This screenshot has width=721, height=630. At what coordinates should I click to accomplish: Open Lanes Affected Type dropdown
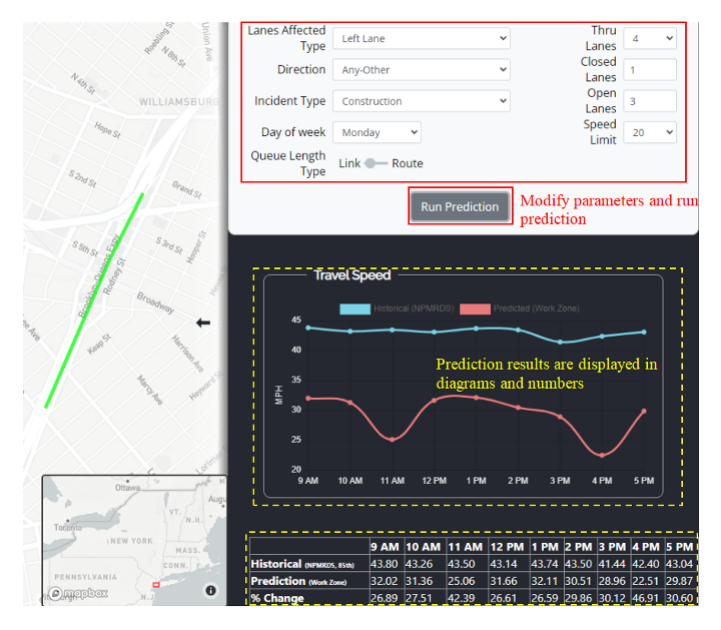pyautogui.click(x=421, y=38)
